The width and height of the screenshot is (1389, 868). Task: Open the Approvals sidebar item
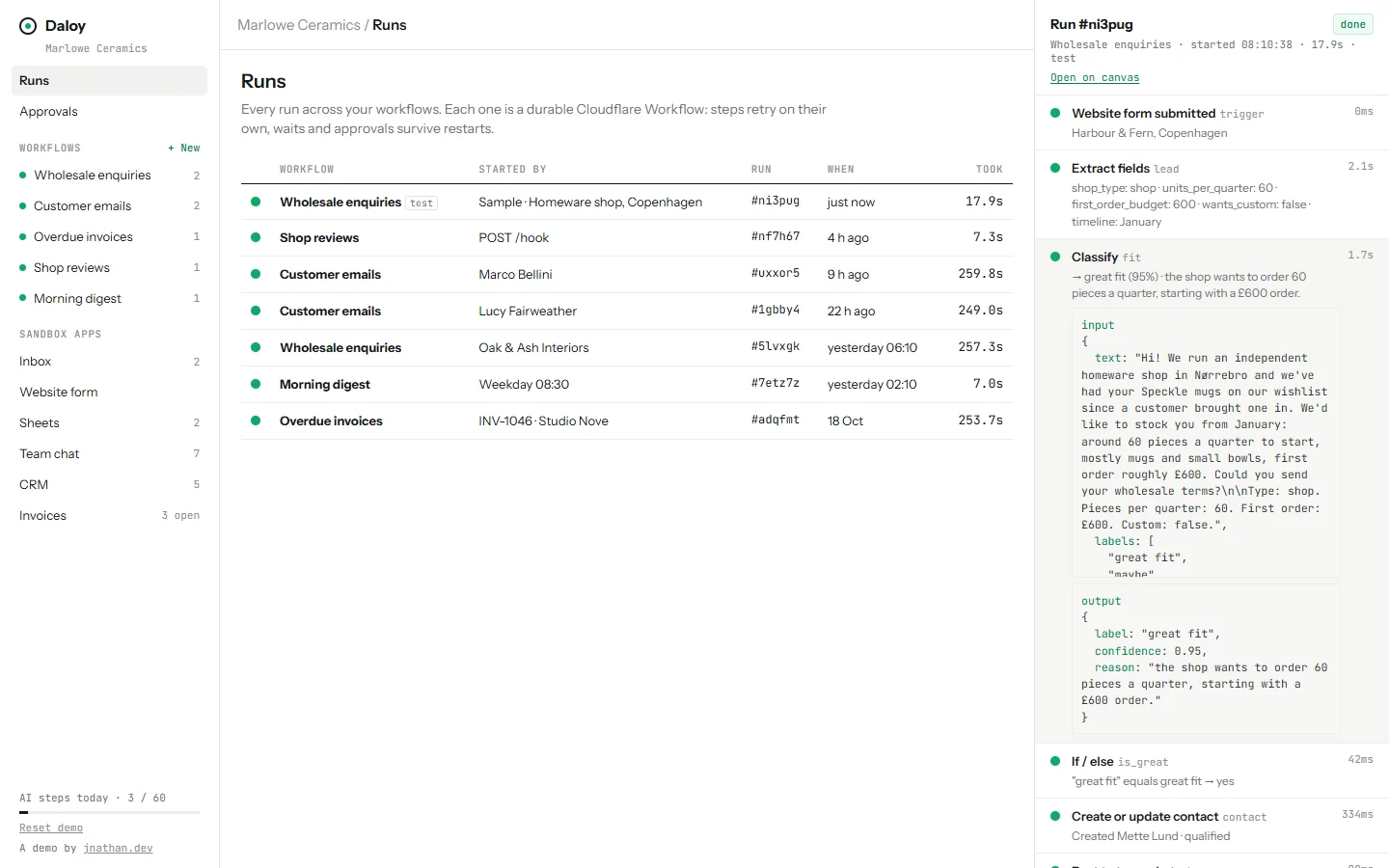click(x=109, y=112)
